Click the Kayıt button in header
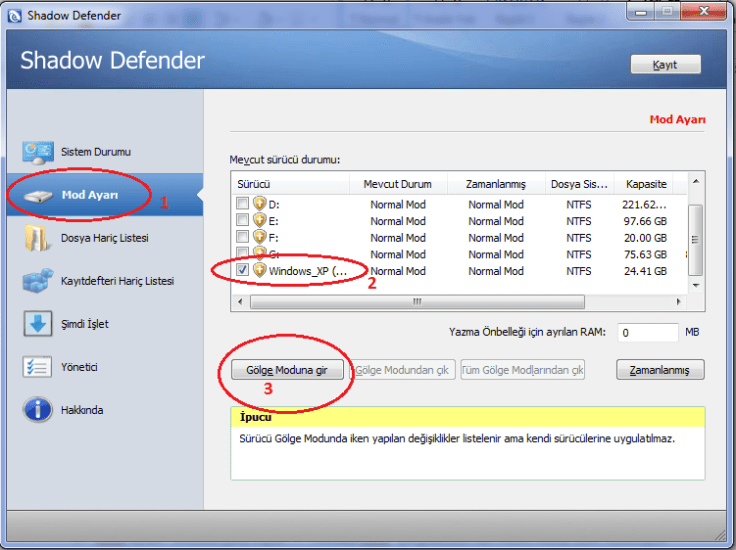Screen dimensions: 736x550 (665, 64)
